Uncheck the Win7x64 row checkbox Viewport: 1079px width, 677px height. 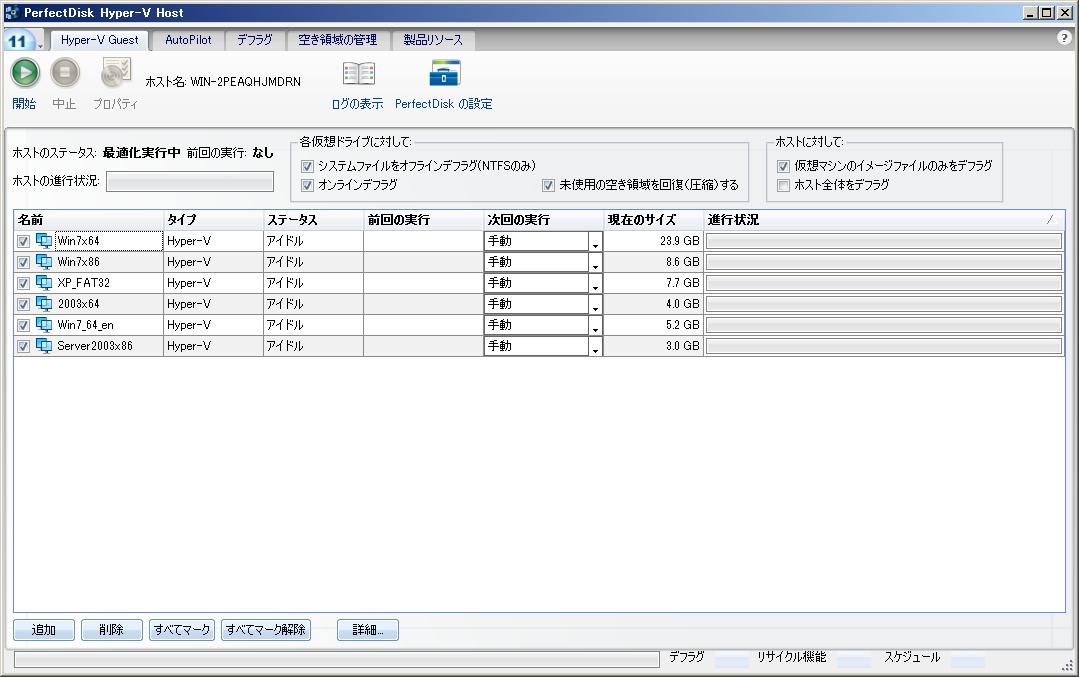23,241
